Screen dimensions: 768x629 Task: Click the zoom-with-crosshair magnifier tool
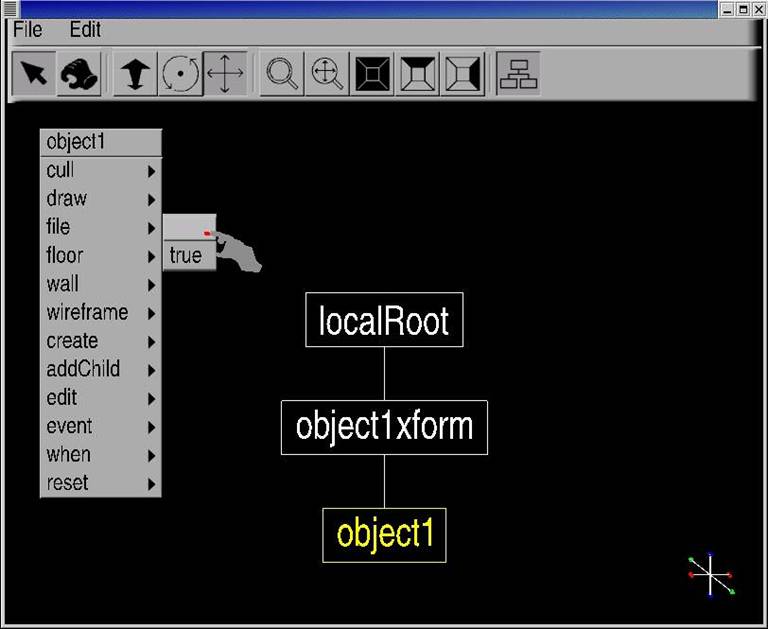(x=327, y=73)
